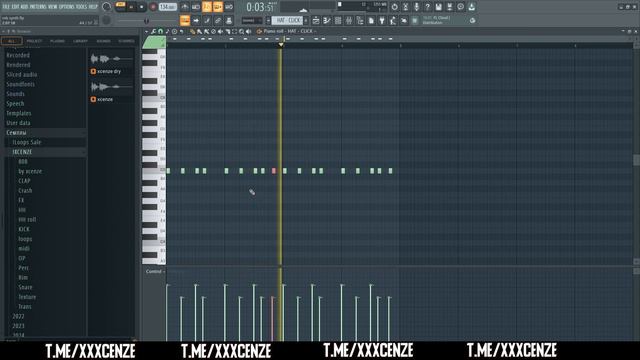Viewport: 640px width, 360px height.
Task: Expand the HH roll folder in browser
Action: (27, 220)
